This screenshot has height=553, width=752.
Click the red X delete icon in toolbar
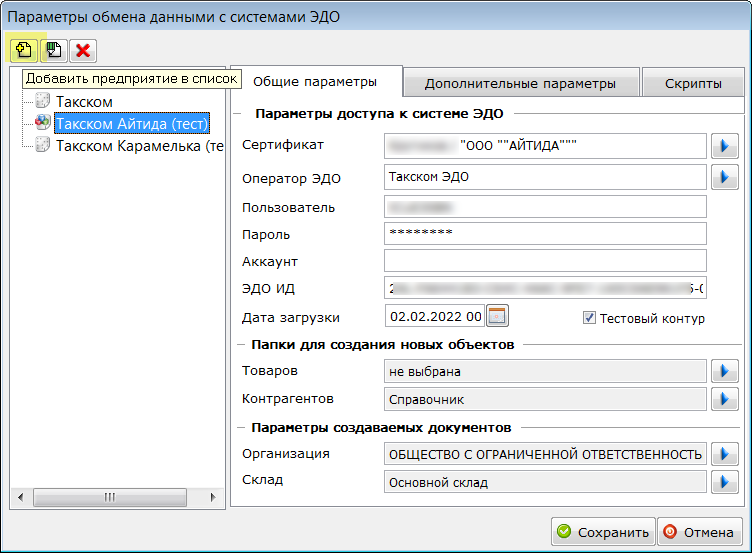(x=83, y=49)
